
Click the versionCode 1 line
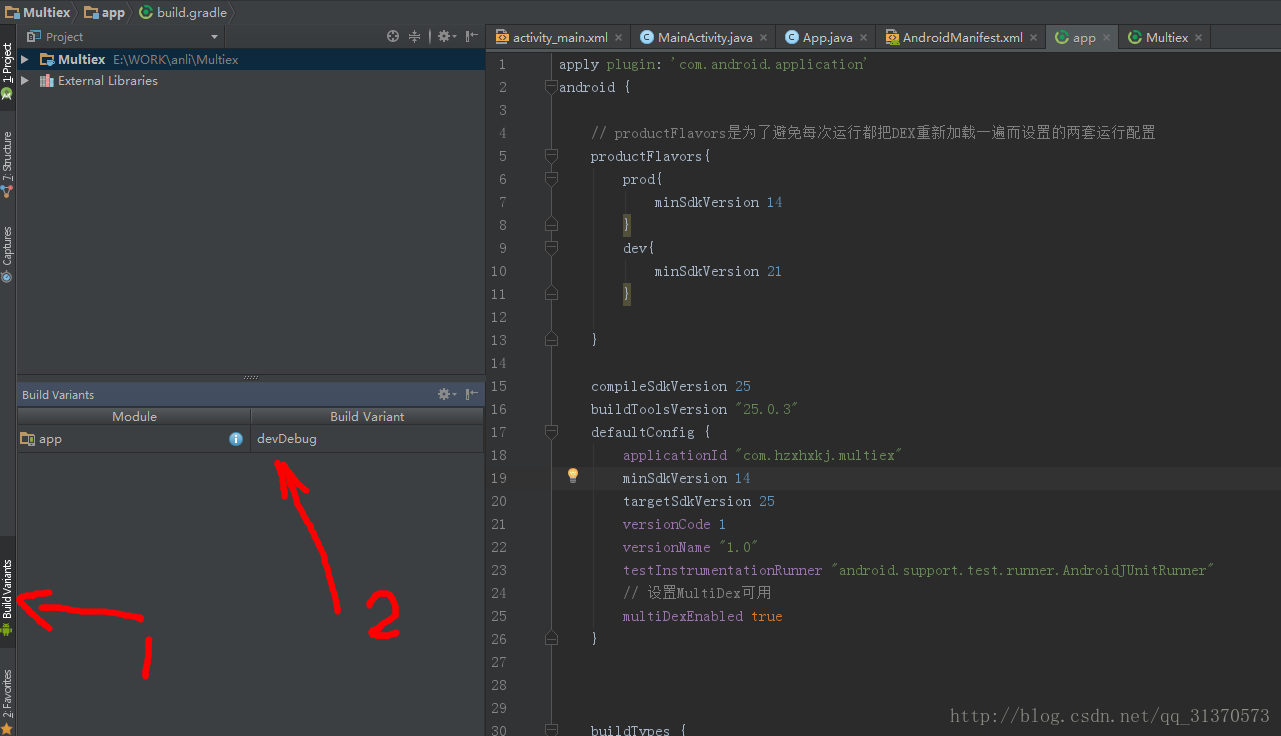674,524
